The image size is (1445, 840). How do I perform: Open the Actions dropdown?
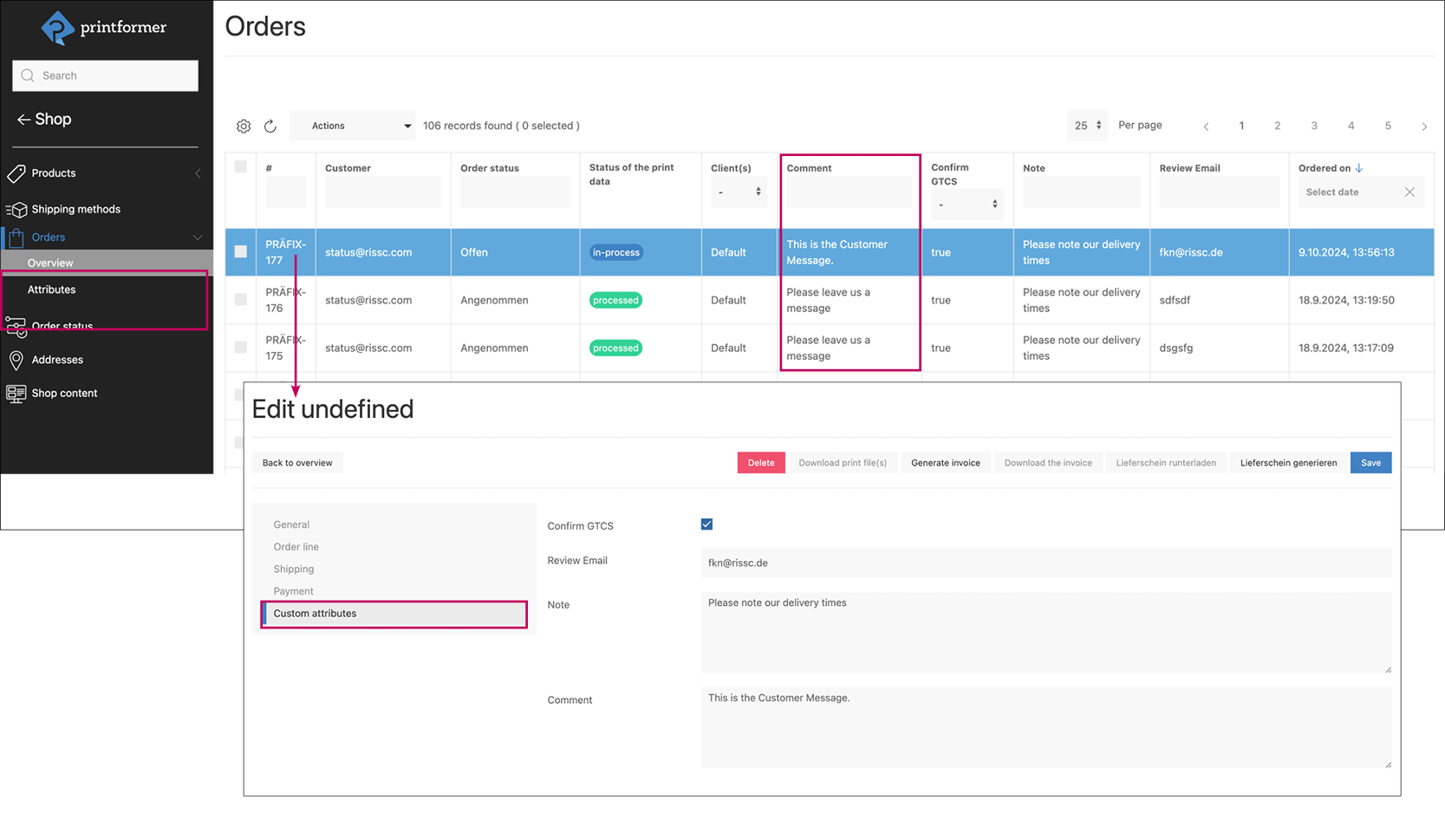click(x=352, y=126)
